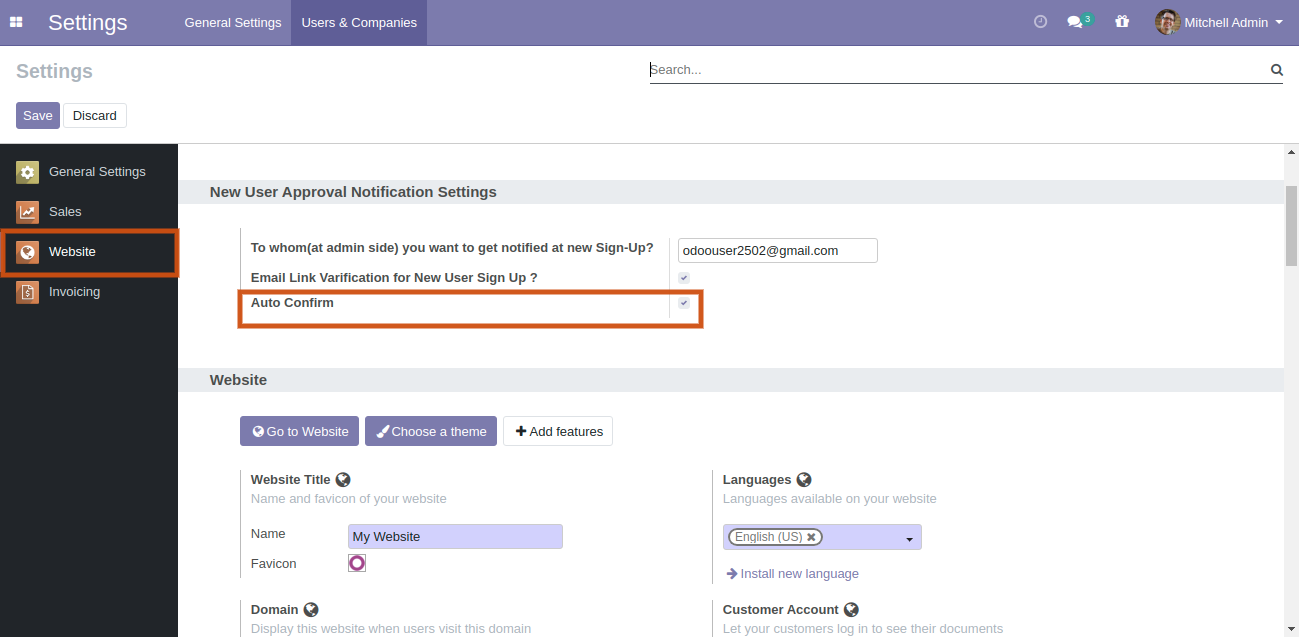This screenshot has width=1299, height=637.
Task: Click Choose a theme button
Action: pos(431,432)
